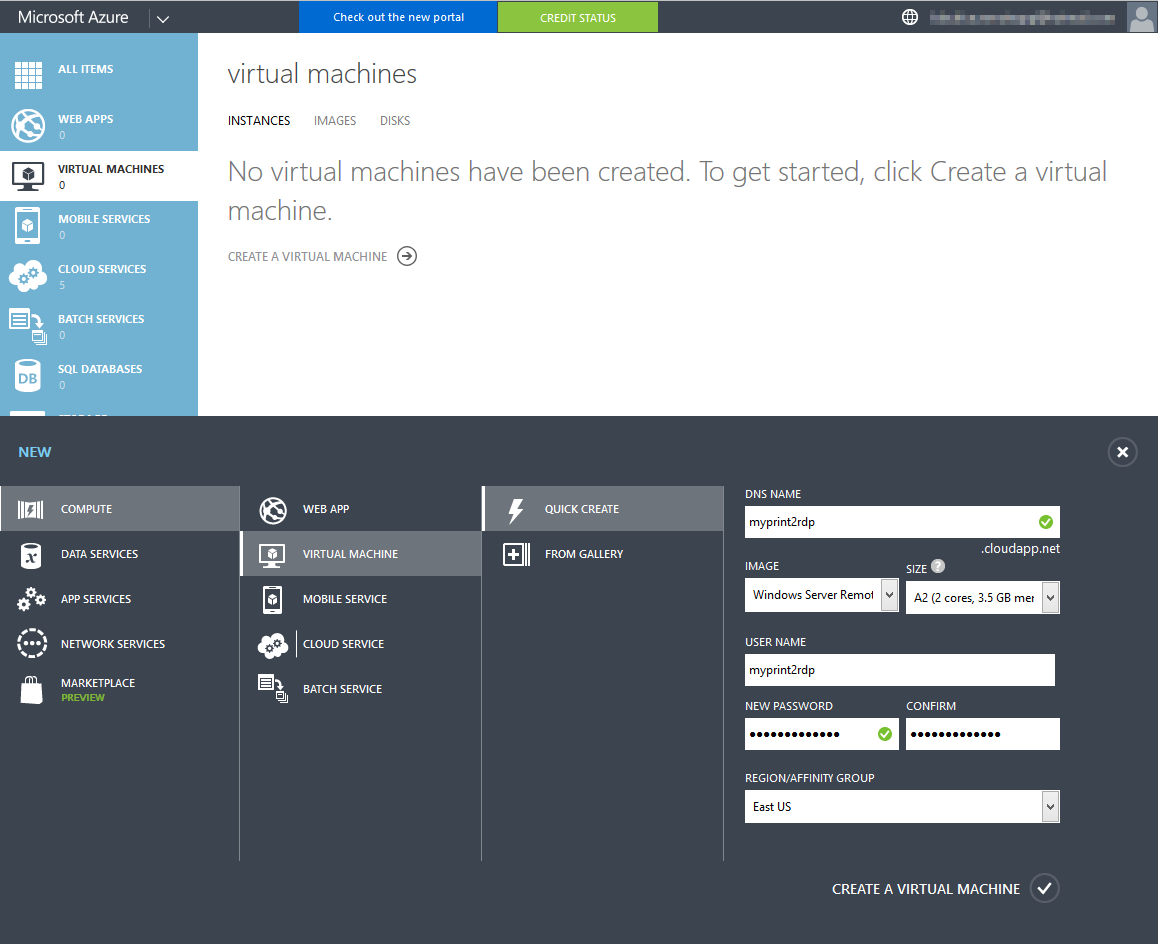The image size is (1158, 944).
Task: Switch to the Images tab
Action: 335,121
